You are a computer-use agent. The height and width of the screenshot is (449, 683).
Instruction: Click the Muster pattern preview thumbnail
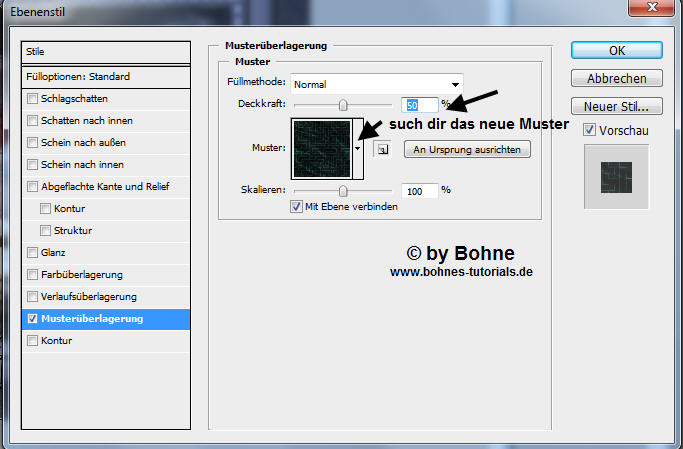pyautogui.click(x=320, y=146)
